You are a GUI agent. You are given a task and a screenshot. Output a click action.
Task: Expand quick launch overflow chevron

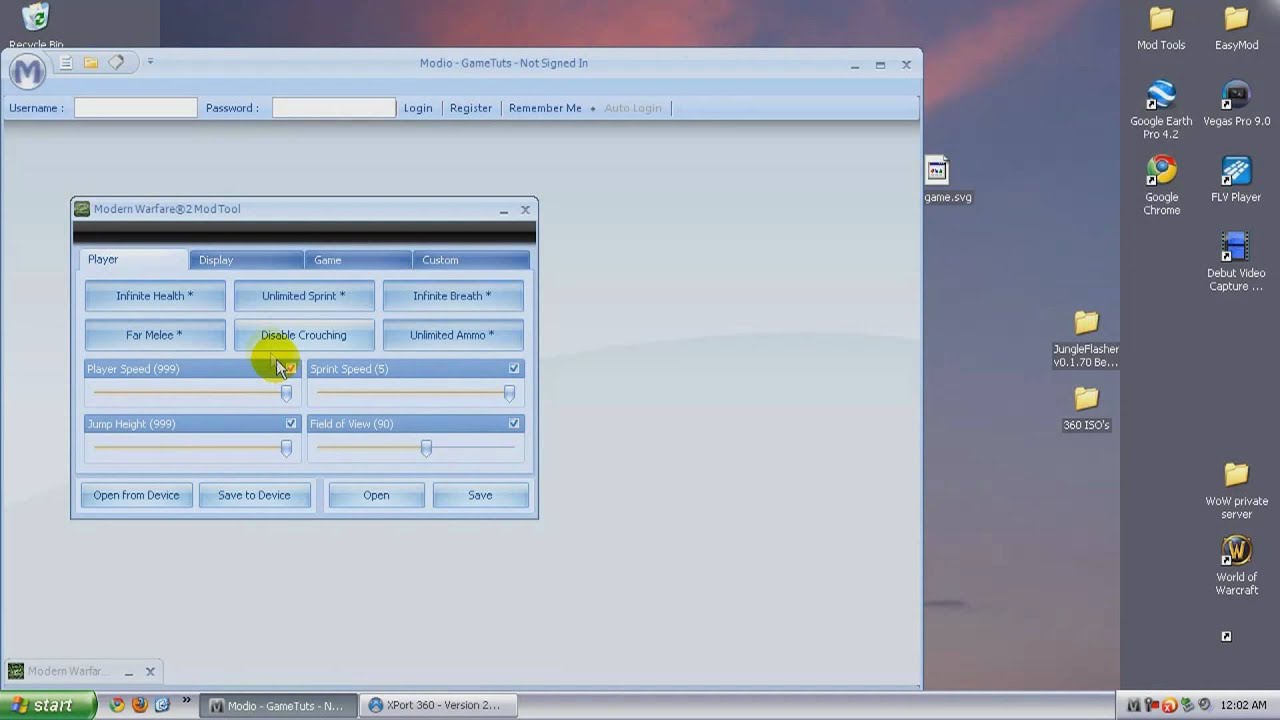(x=186, y=702)
